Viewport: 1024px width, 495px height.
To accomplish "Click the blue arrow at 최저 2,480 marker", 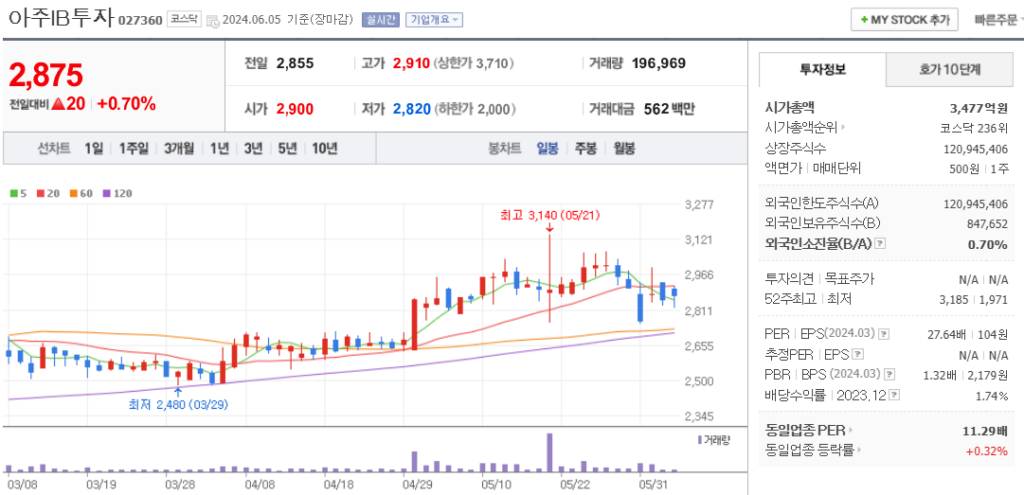I will pyautogui.click(x=178, y=392).
